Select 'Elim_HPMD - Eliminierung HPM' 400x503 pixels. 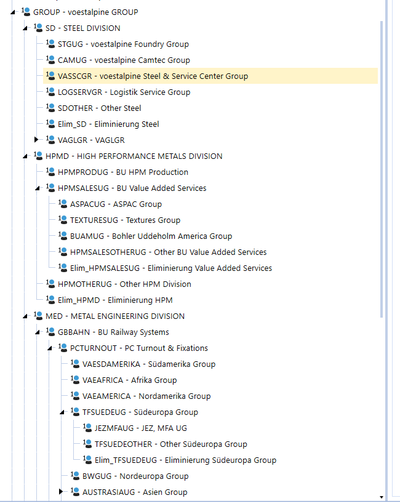pyautogui.click(x=115, y=300)
